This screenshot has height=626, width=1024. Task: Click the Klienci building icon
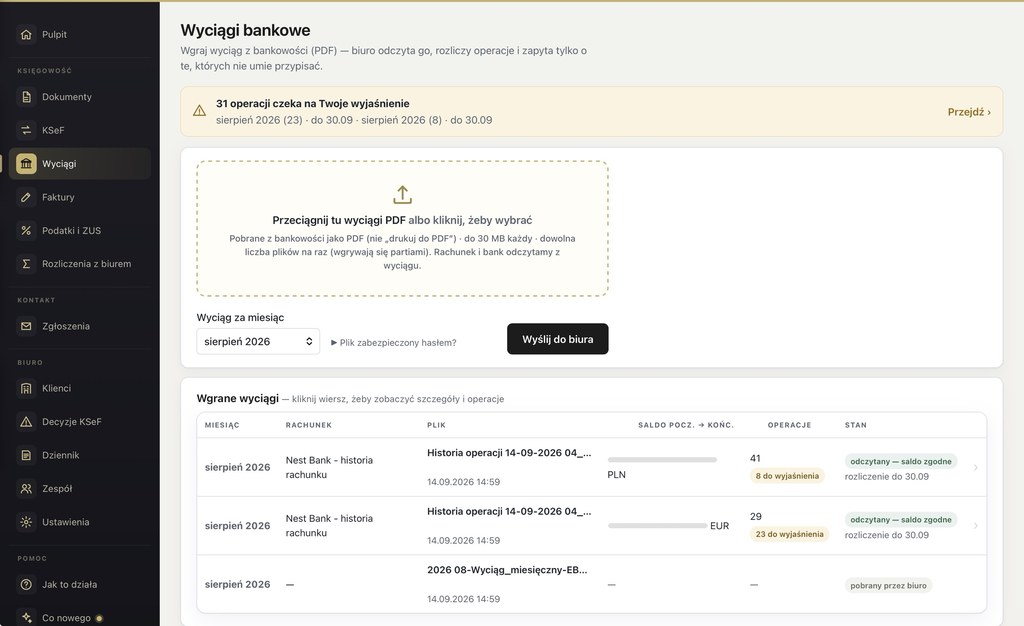(26, 388)
